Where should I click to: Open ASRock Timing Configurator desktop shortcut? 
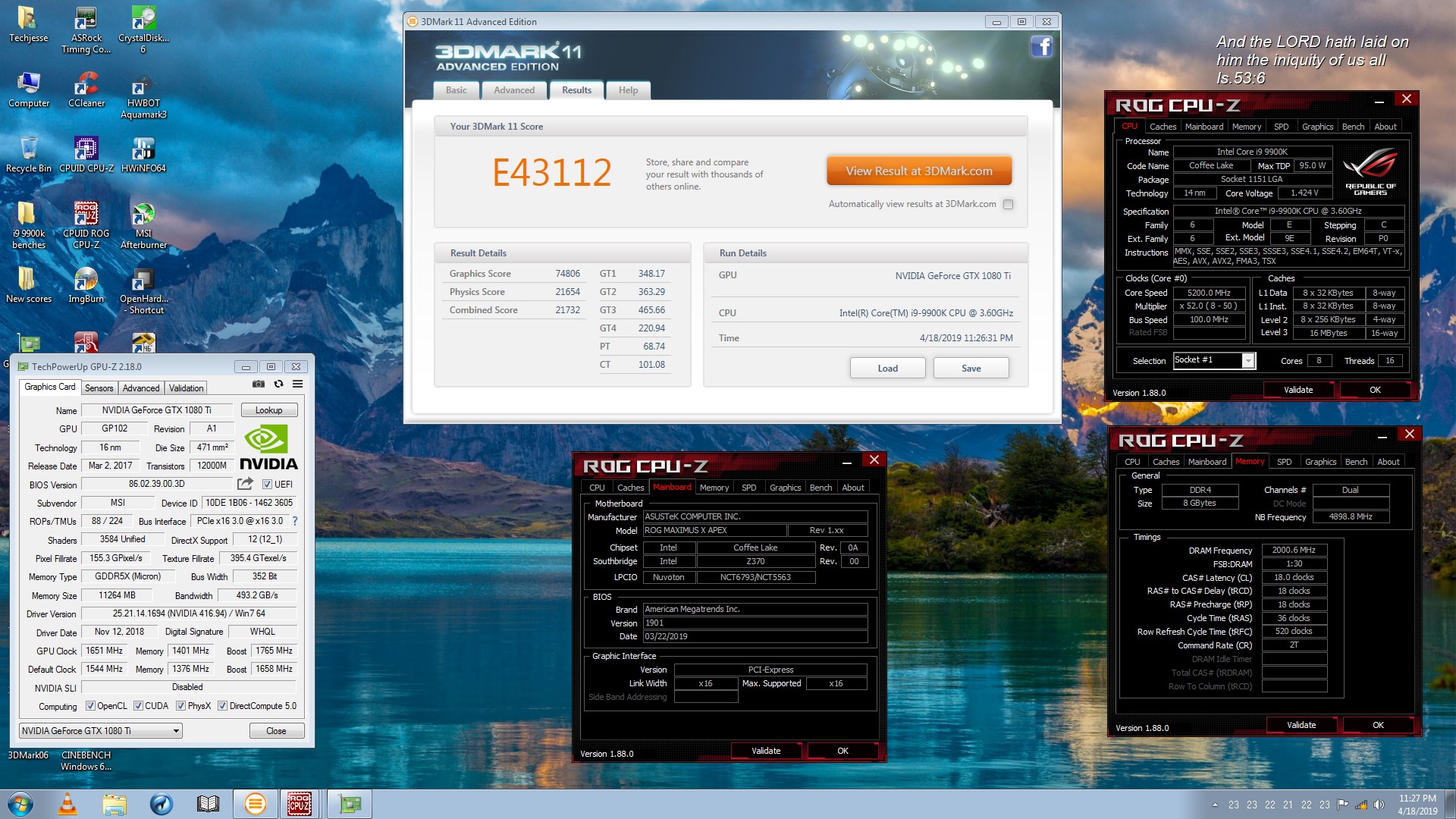pos(86,30)
